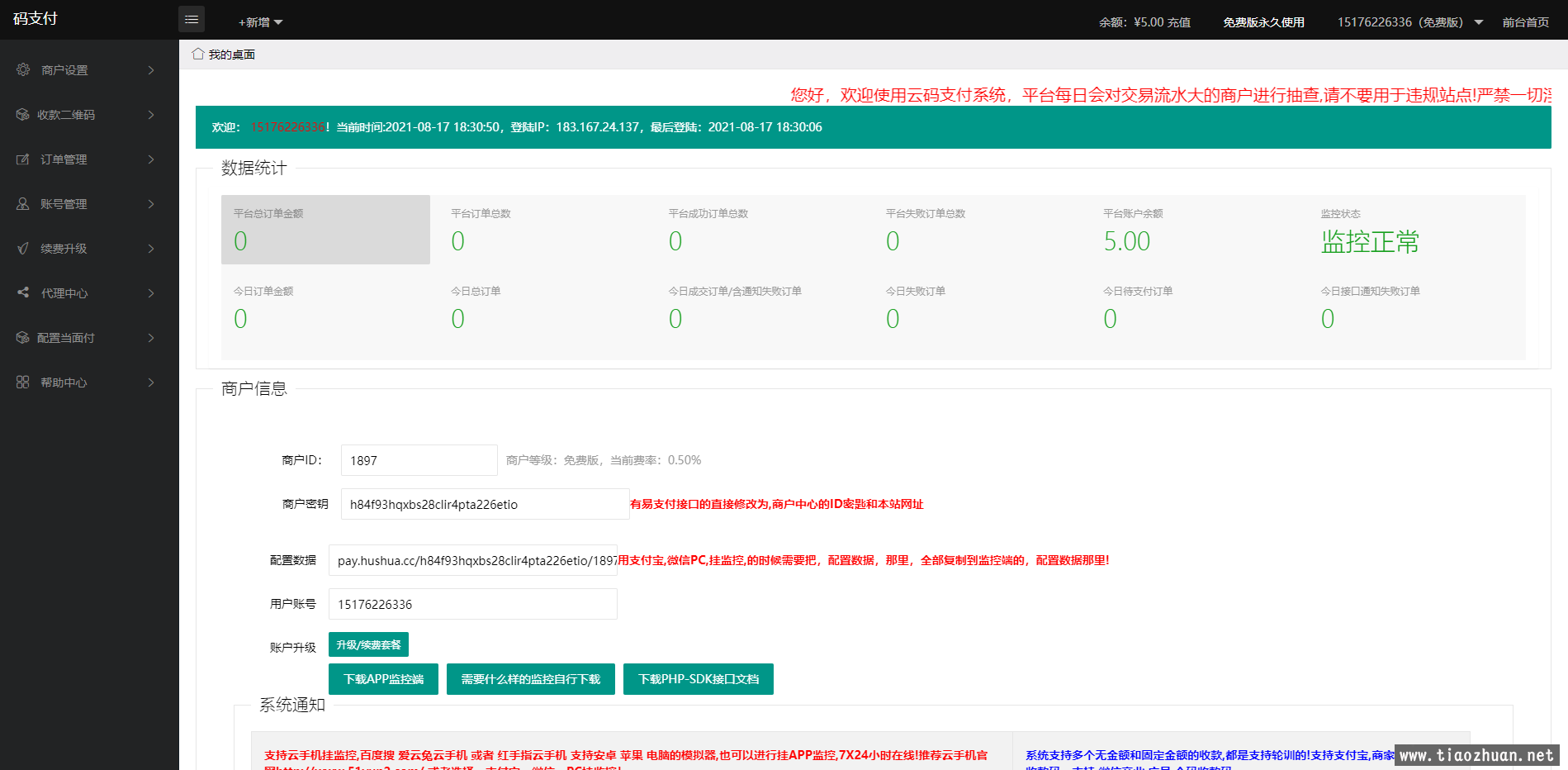Click the 余额 ¥5.00 充值 link
The image size is (1568, 770).
1144,22
